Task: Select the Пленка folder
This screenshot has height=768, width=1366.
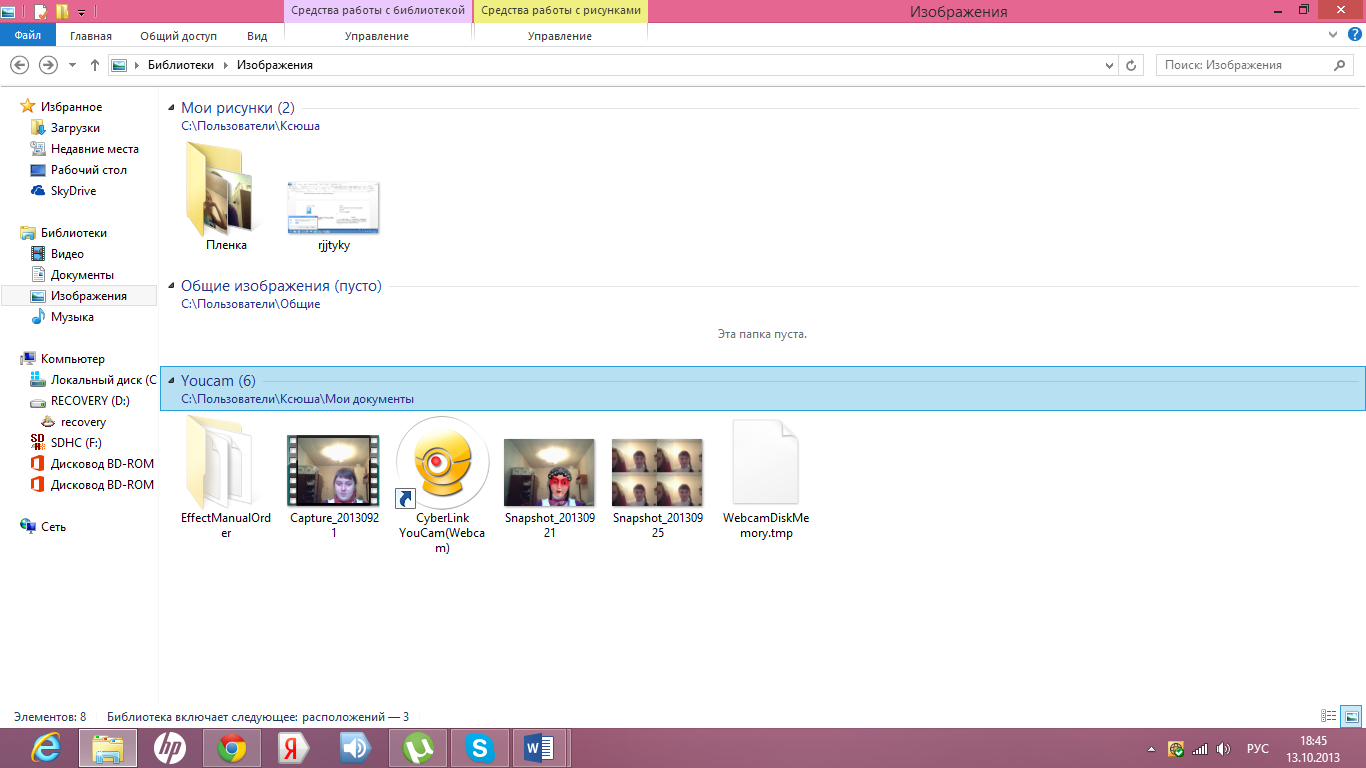Action: [x=226, y=198]
